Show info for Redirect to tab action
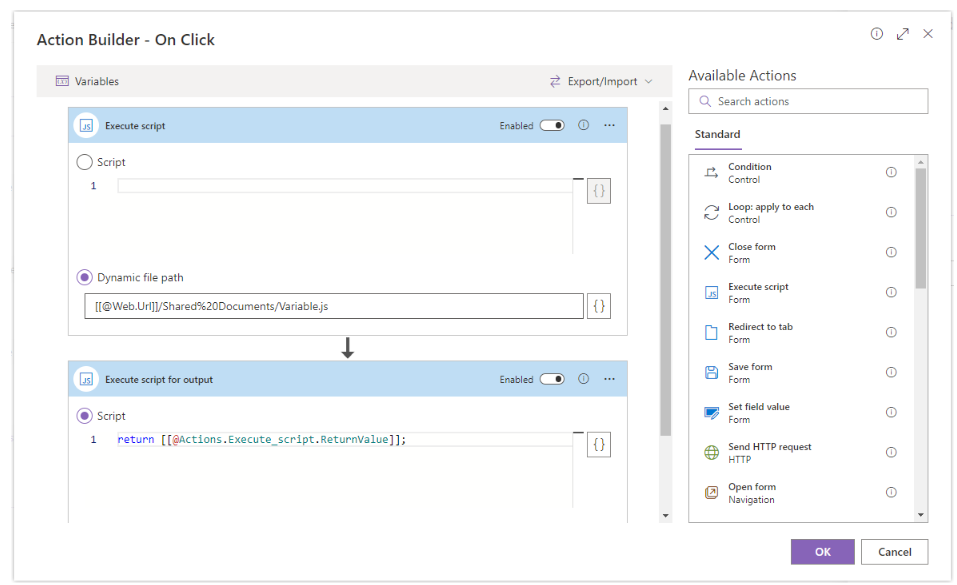This screenshot has height=585, width=957. coord(891,332)
